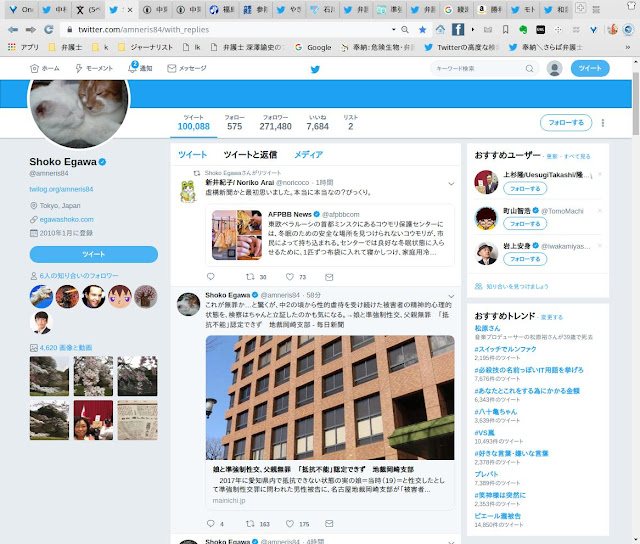Open new browser tab plus button
This screenshot has width=640, height=544.
click(580, 8)
